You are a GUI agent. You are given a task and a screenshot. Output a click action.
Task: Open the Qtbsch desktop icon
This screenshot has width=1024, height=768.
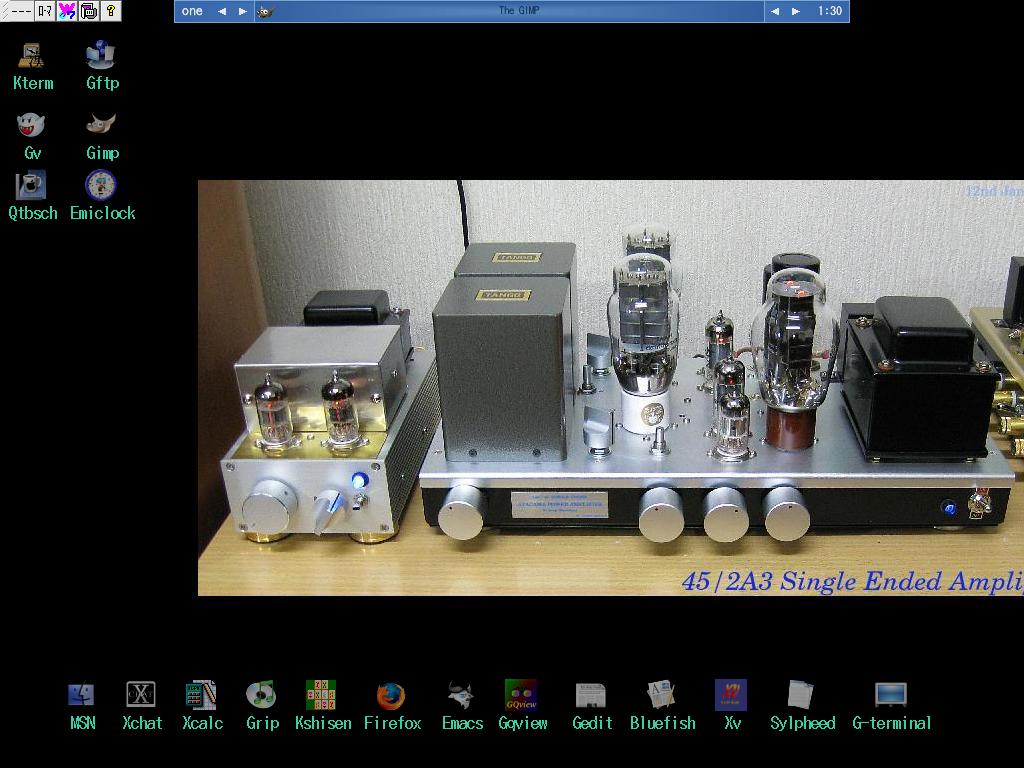[31, 186]
